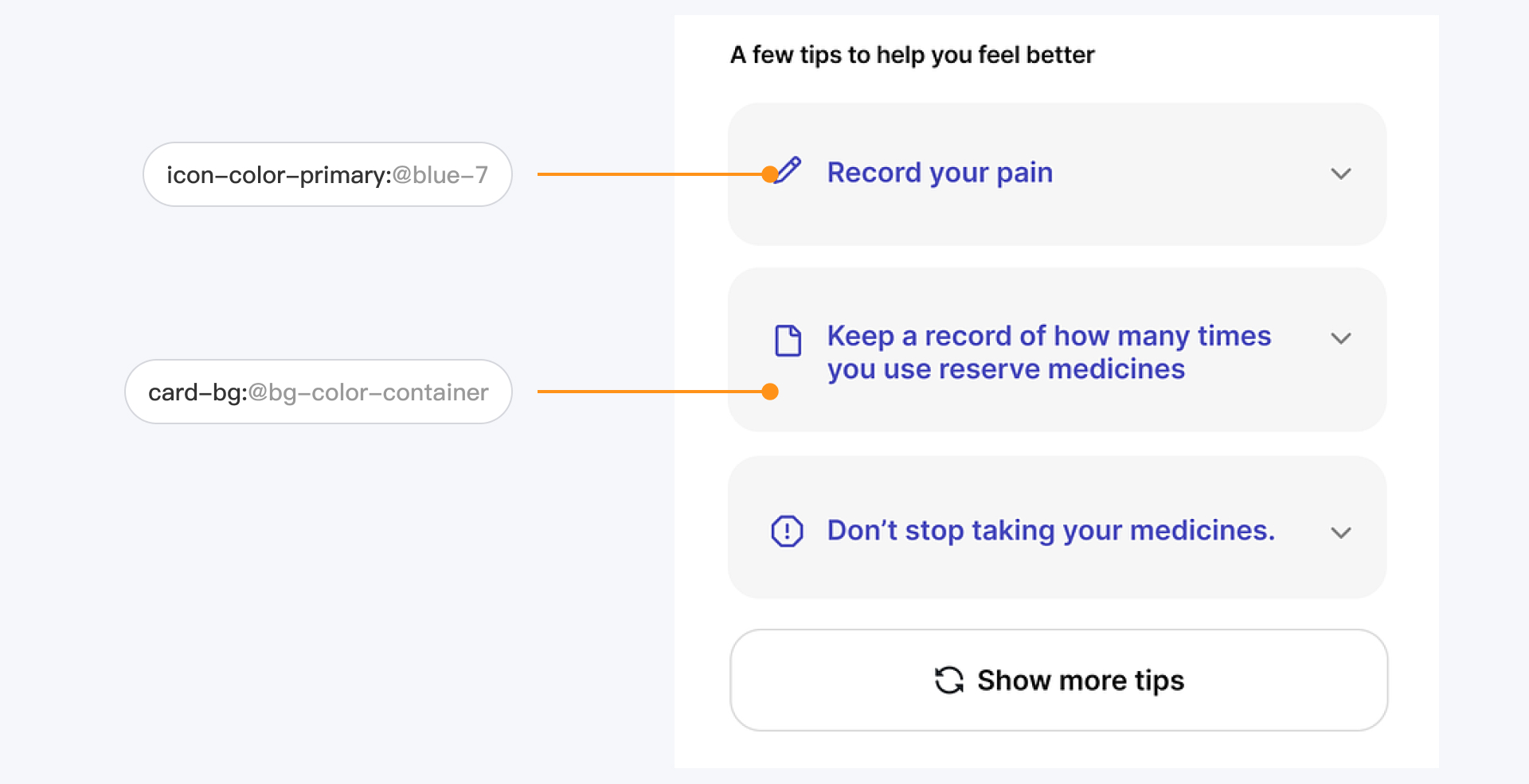Click the A few tips to help heading
Image resolution: width=1529 pixels, height=784 pixels.
click(912, 55)
